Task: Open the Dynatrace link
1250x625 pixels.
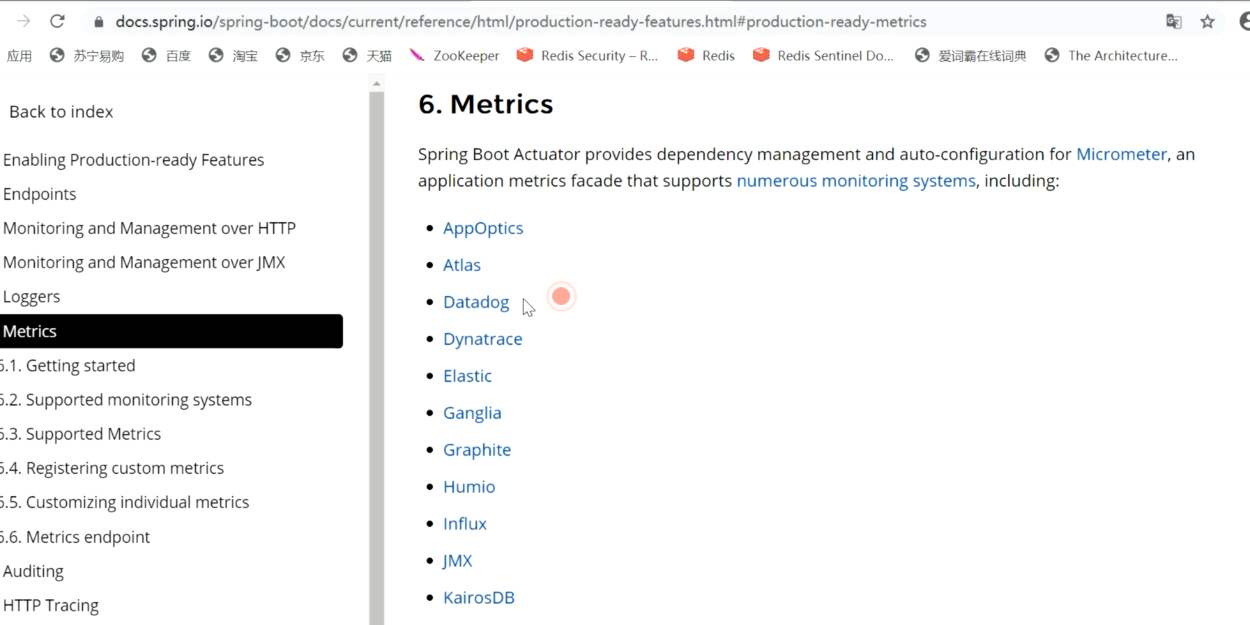Action: coord(483,339)
